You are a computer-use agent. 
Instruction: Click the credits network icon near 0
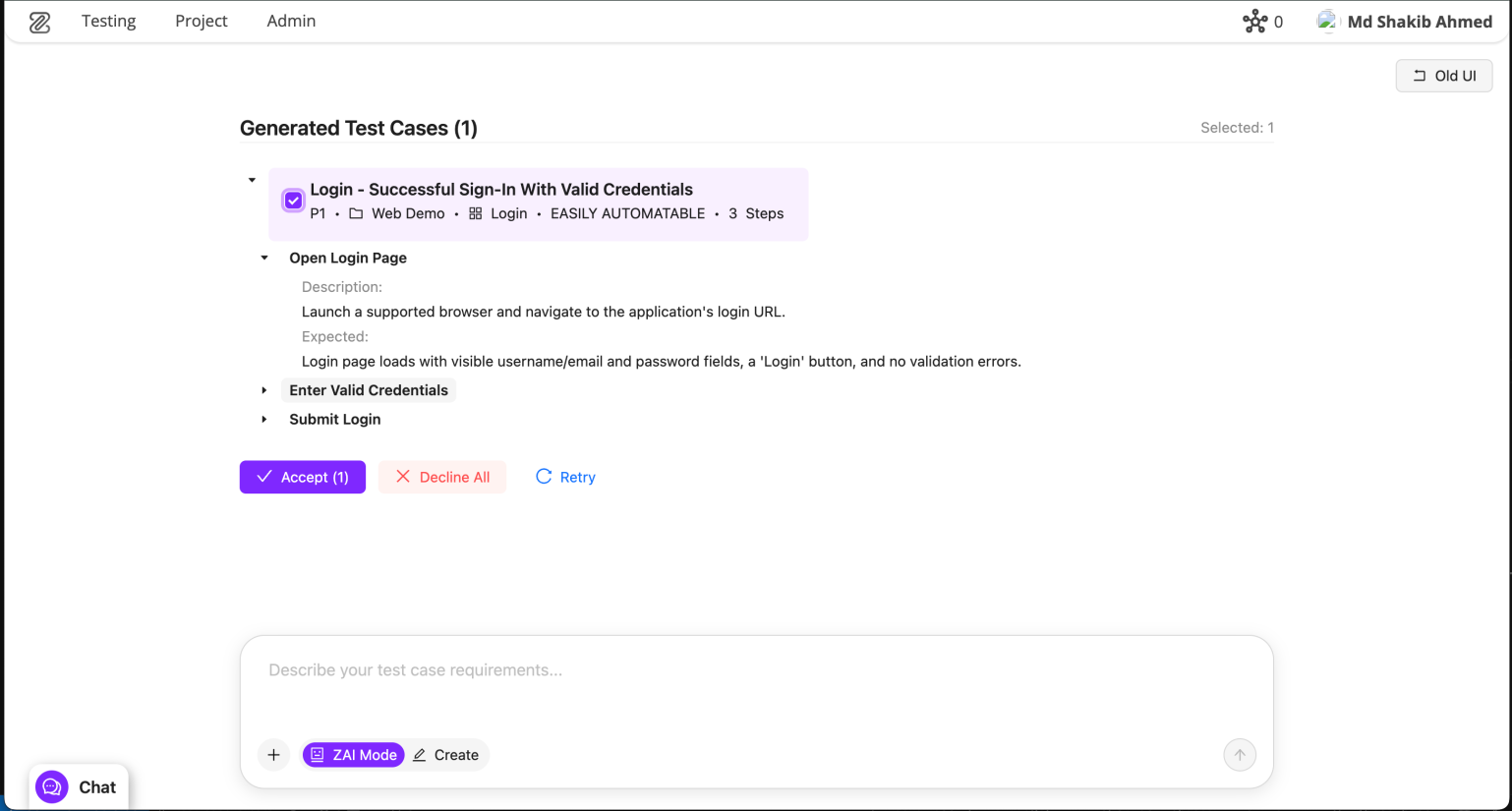click(x=1254, y=22)
